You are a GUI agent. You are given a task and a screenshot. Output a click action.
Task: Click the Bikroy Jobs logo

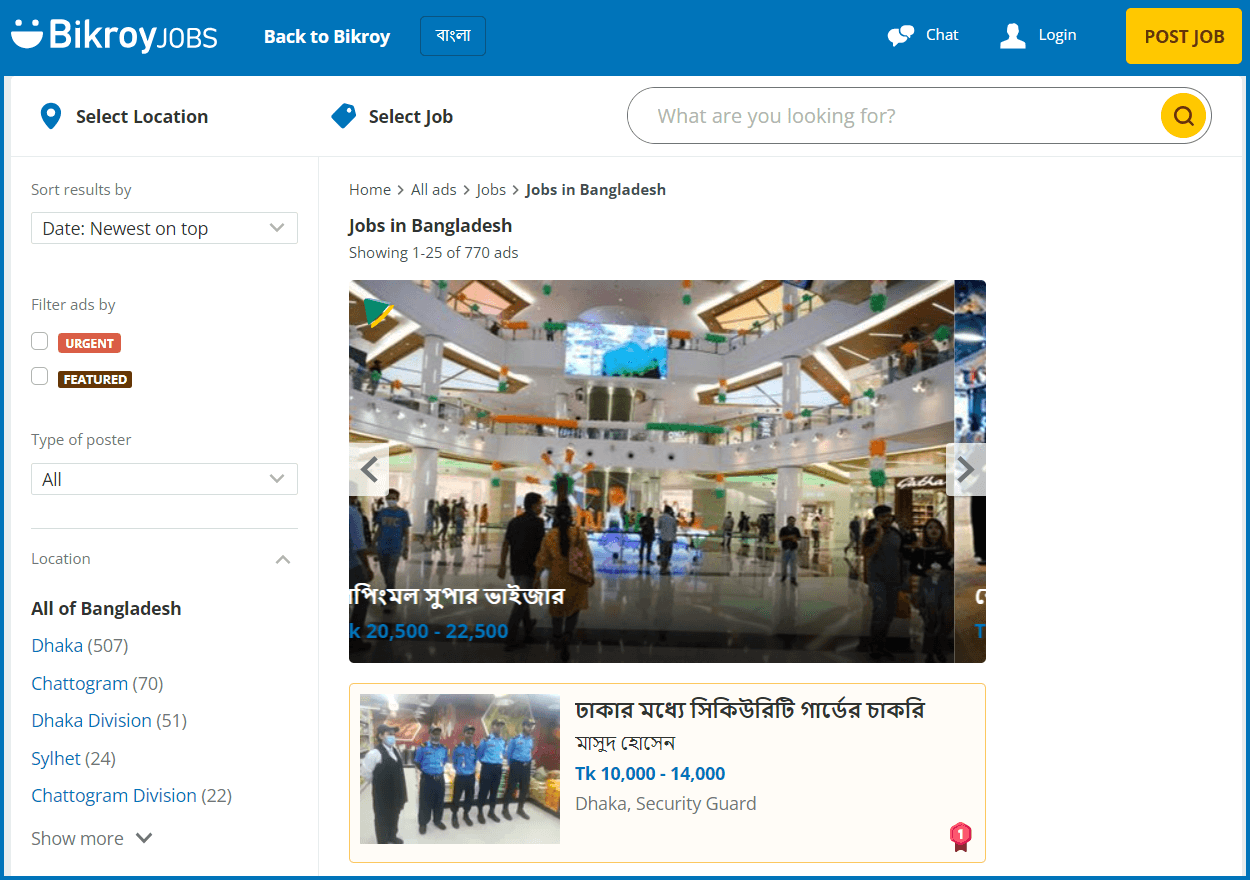pos(114,36)
